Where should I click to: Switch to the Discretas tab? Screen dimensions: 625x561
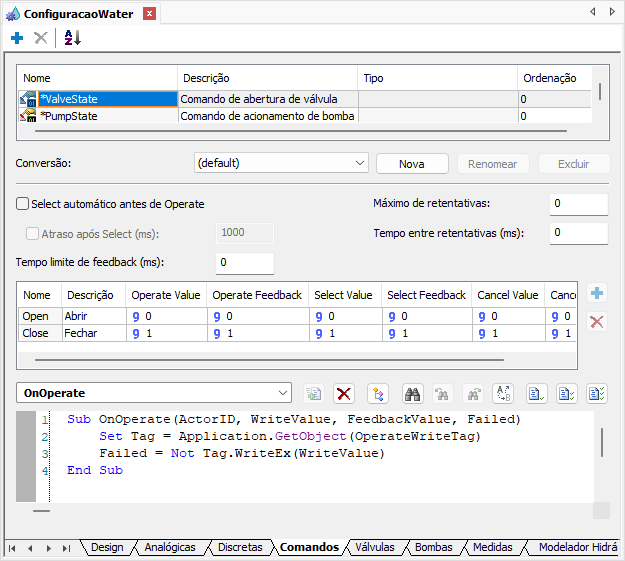pos(240,548)
